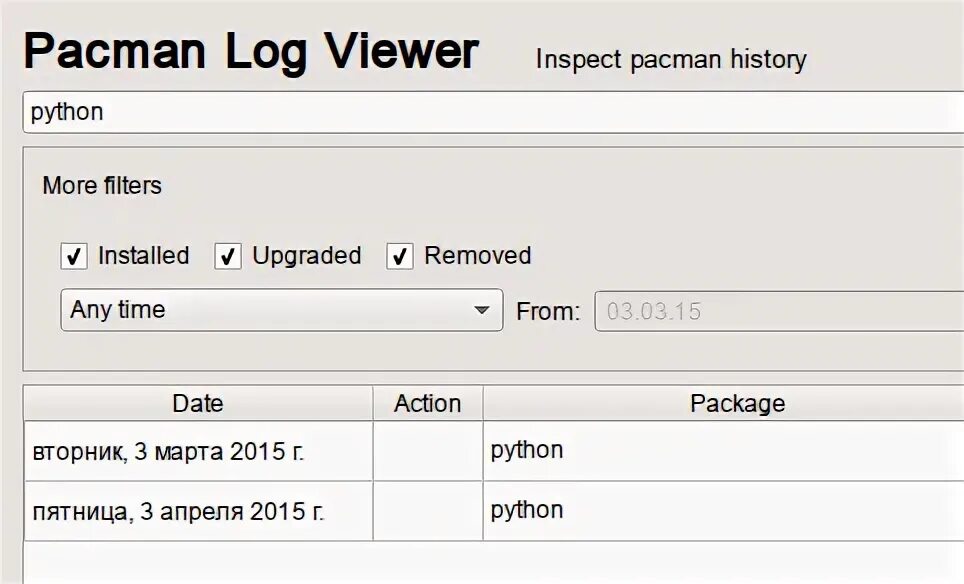
Task: Sort by the Date column header
Action: point(198,404)
